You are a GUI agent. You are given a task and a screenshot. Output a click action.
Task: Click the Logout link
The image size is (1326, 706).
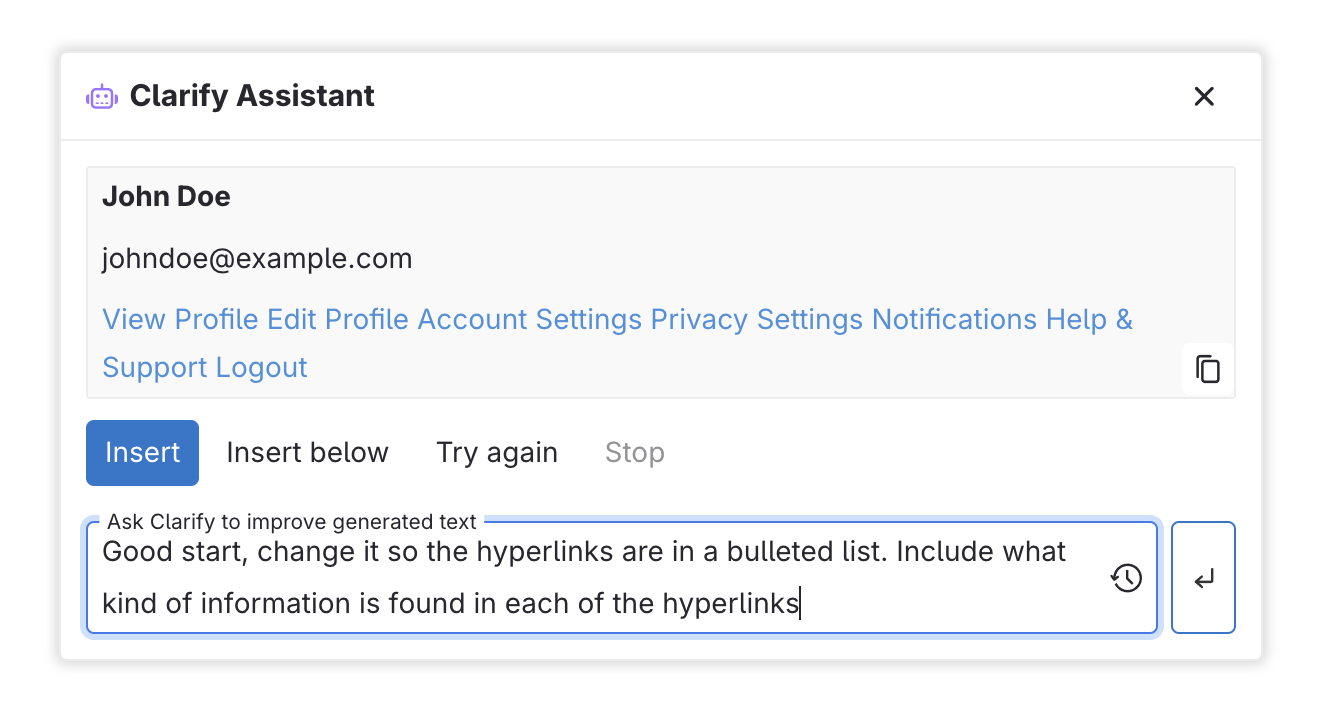point(262,367)
